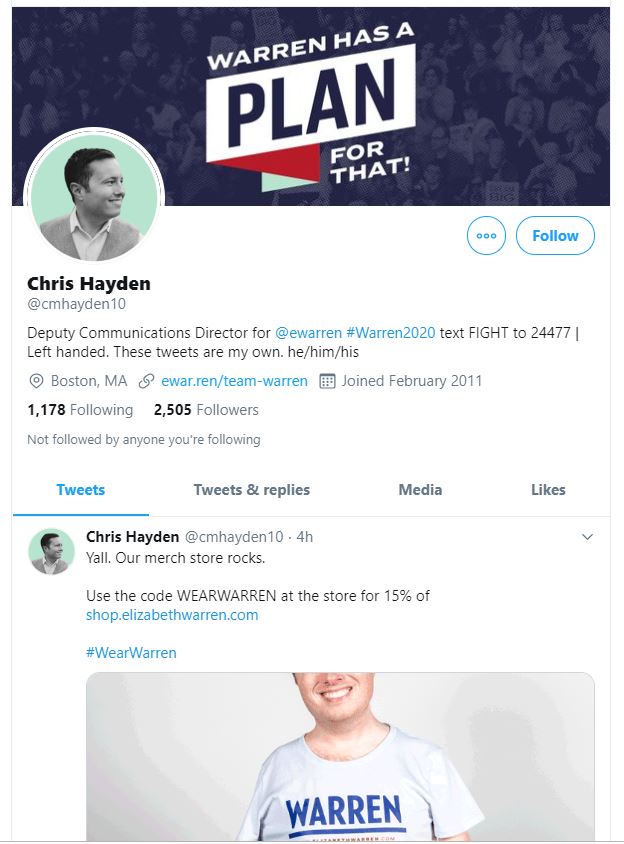624x844 pixels.
Task: Visit the ewar.ren/team-warren link
Action: pyautogui.click(x=234, y=381)
